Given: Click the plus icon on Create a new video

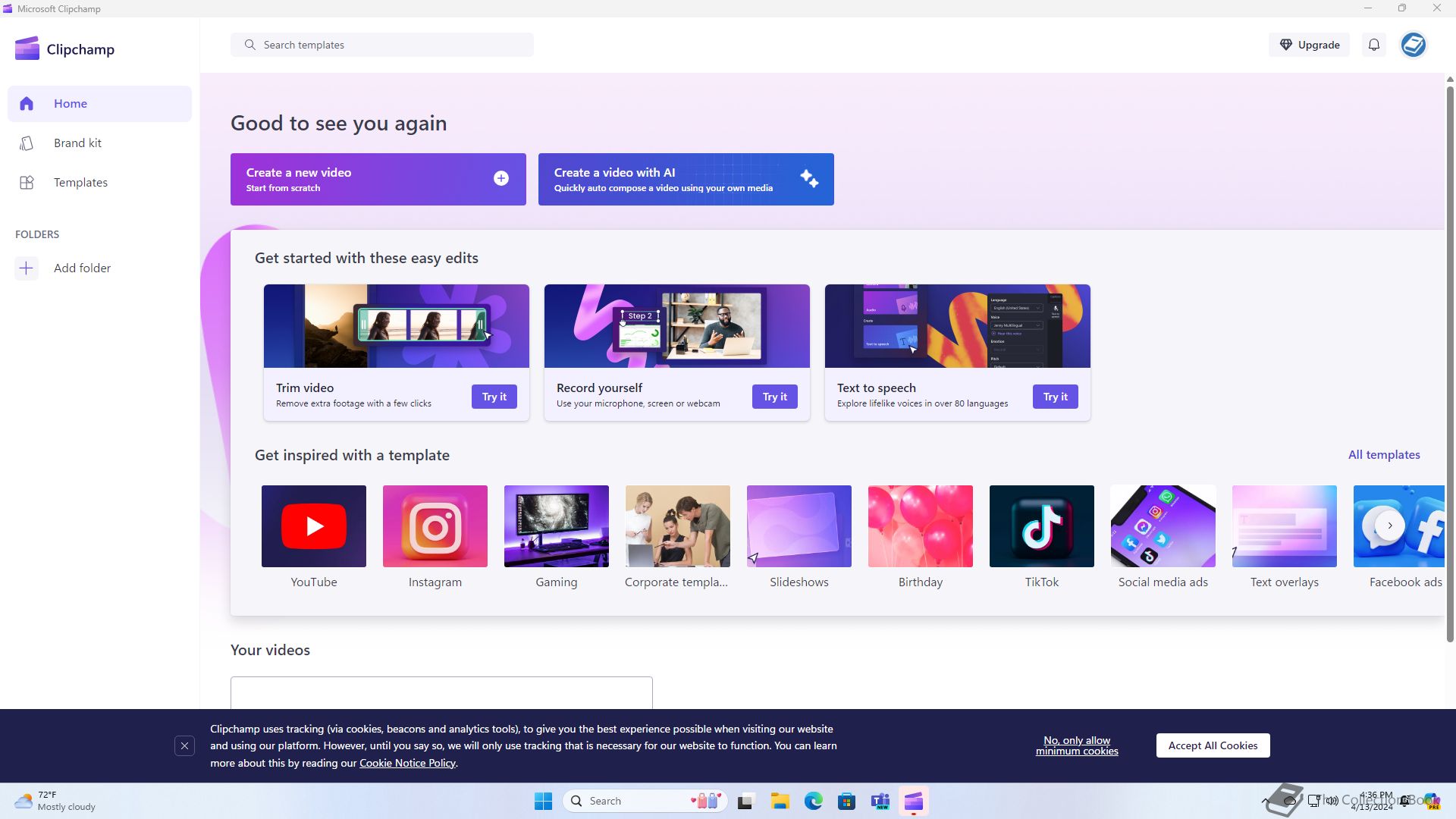Looking at the screenshot, I should [501, 179].
